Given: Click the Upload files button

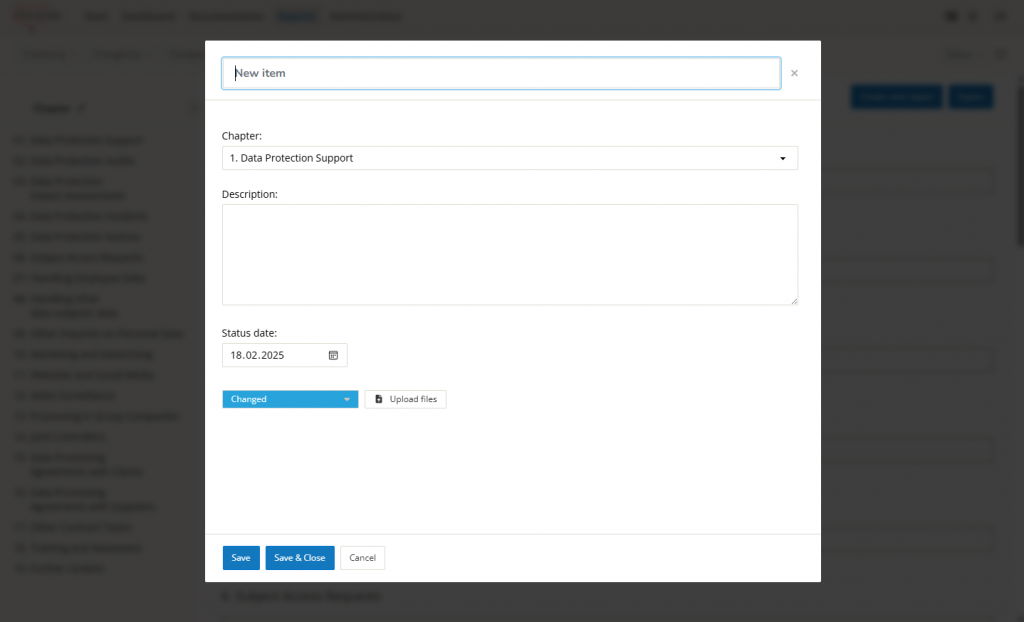Looking at the screenshot, I should click(405, 399).
